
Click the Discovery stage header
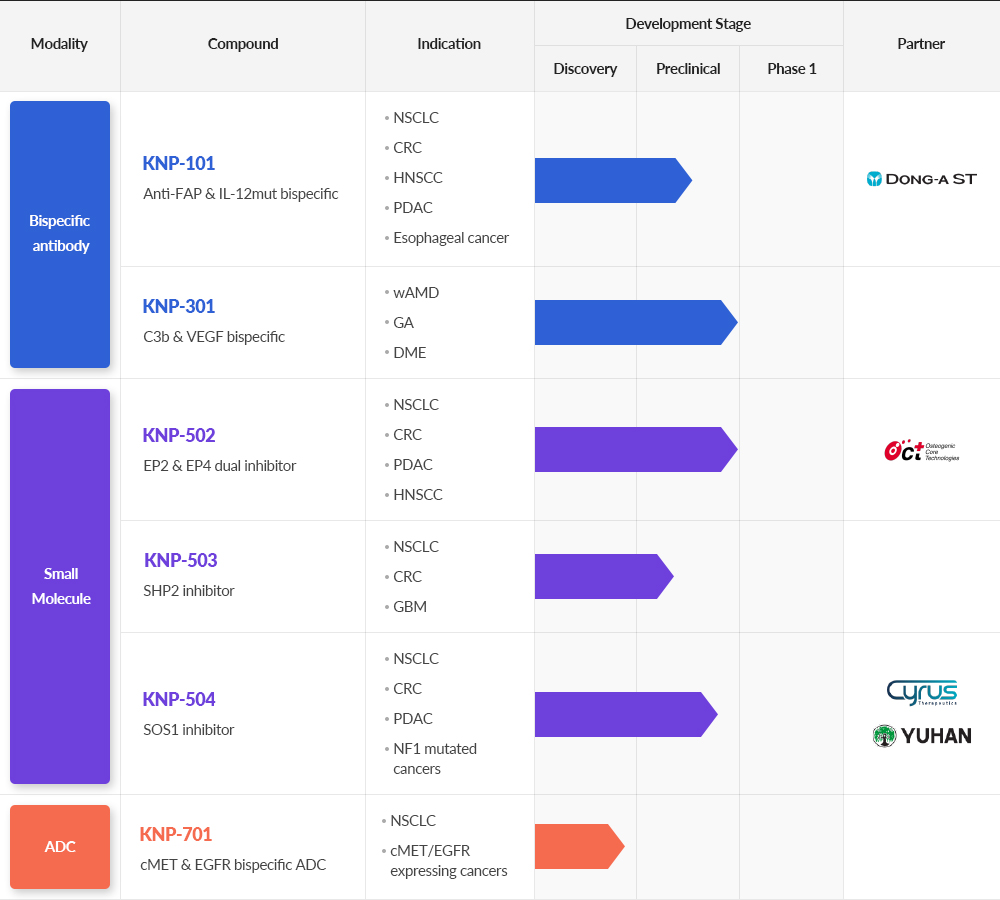click(x=585, y=69)
